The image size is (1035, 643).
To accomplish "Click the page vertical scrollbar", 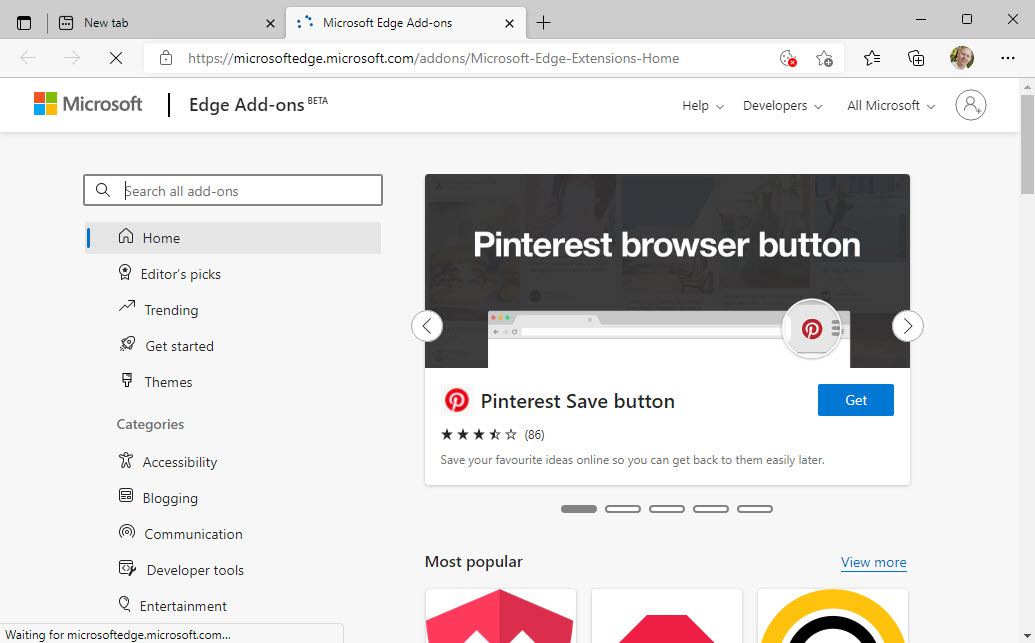I will 1027,144.
